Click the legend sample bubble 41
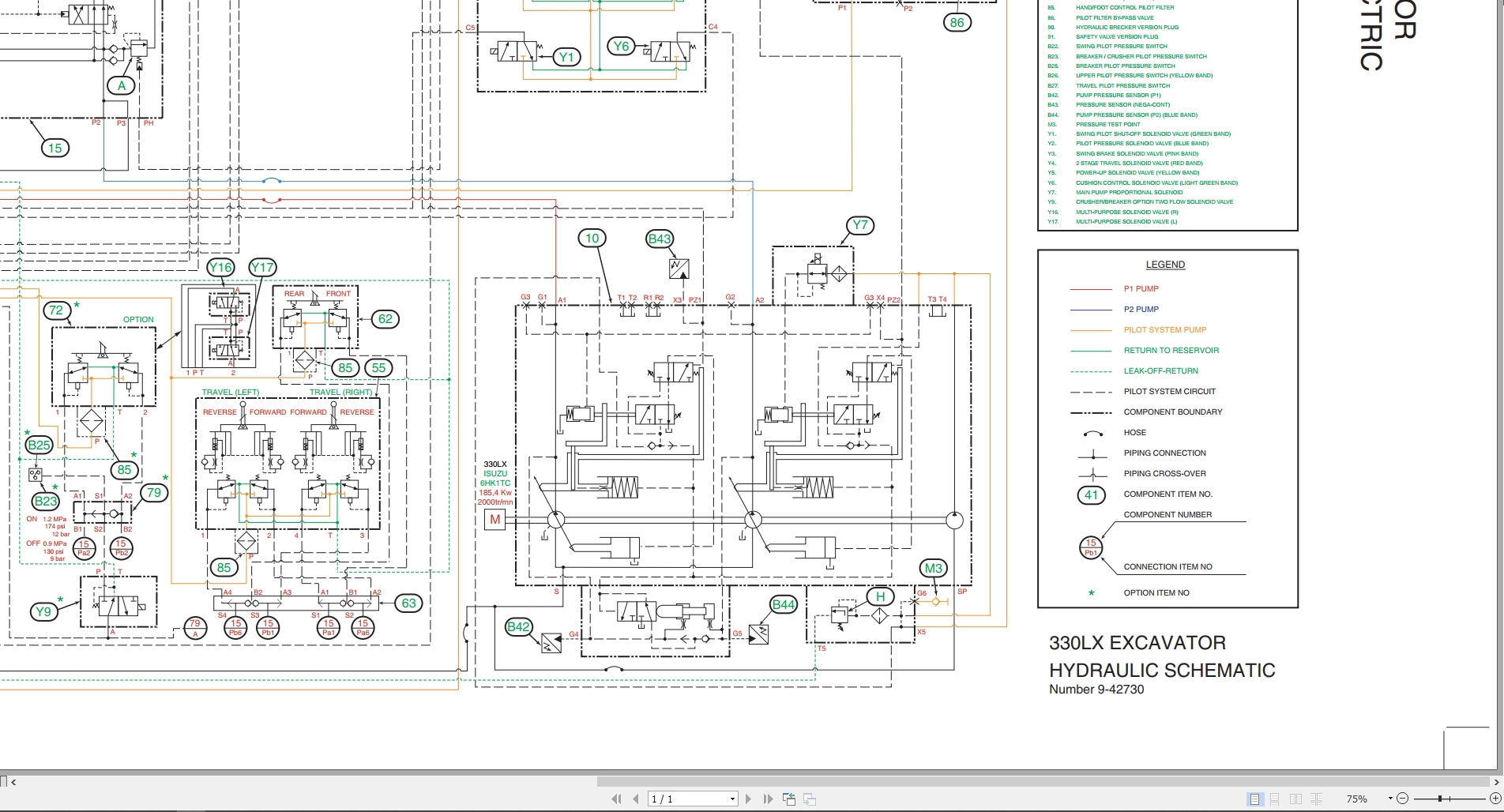The width and height of the screenshot is (1504, 812). 1092,495
